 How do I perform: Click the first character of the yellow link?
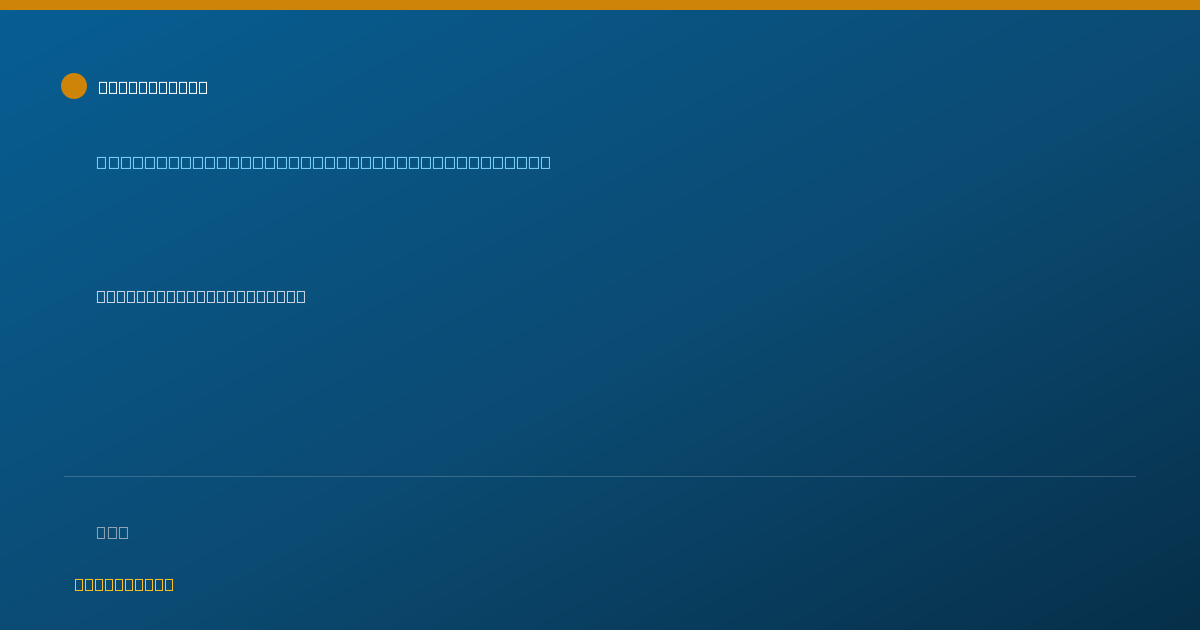(79, 584)
